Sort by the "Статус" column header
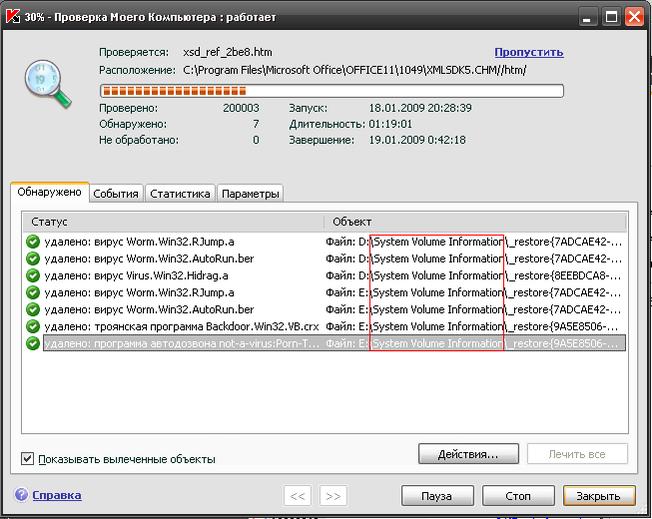The image size is (652, 519). point(170,221)
